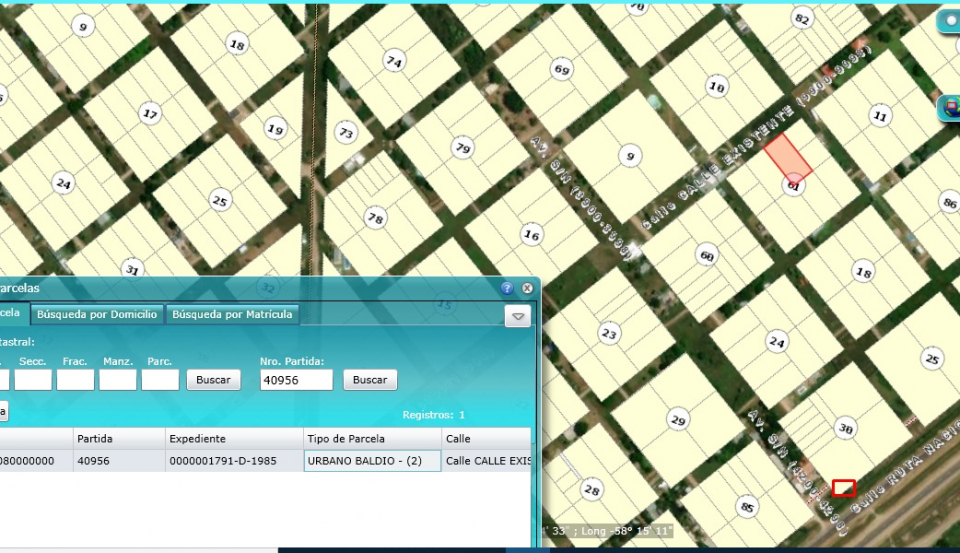960x553 pixels.
Task: Focus the Secc. input field
Action: click(x=33, y=380)
